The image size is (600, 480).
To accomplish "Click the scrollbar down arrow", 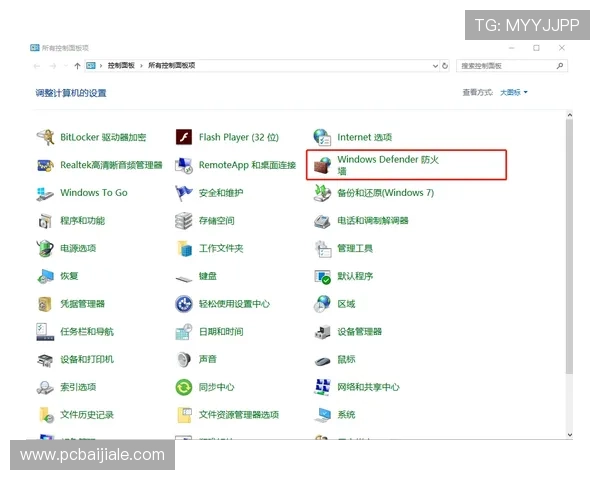I will pyautogui.click(x=569, y=435).
